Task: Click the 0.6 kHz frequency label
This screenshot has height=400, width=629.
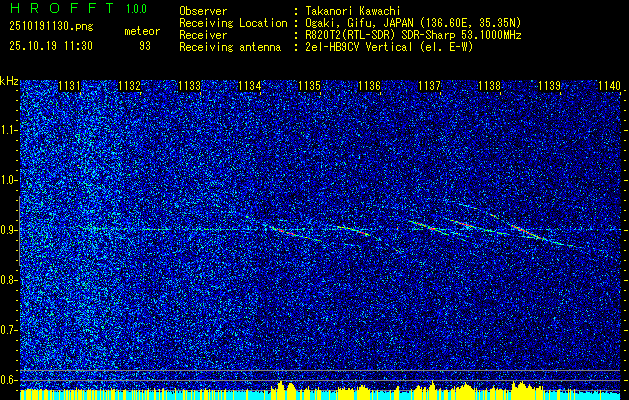Action: [x=8, y=380]
